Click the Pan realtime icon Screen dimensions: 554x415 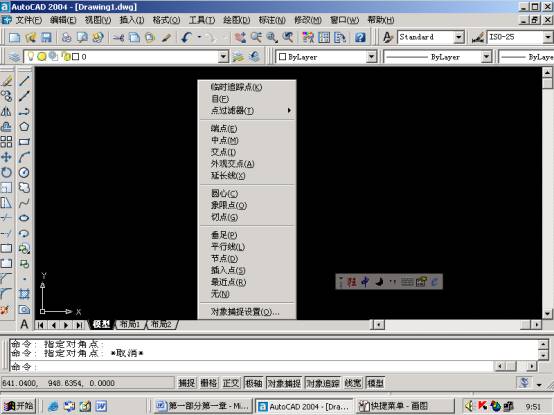point(240,37)
